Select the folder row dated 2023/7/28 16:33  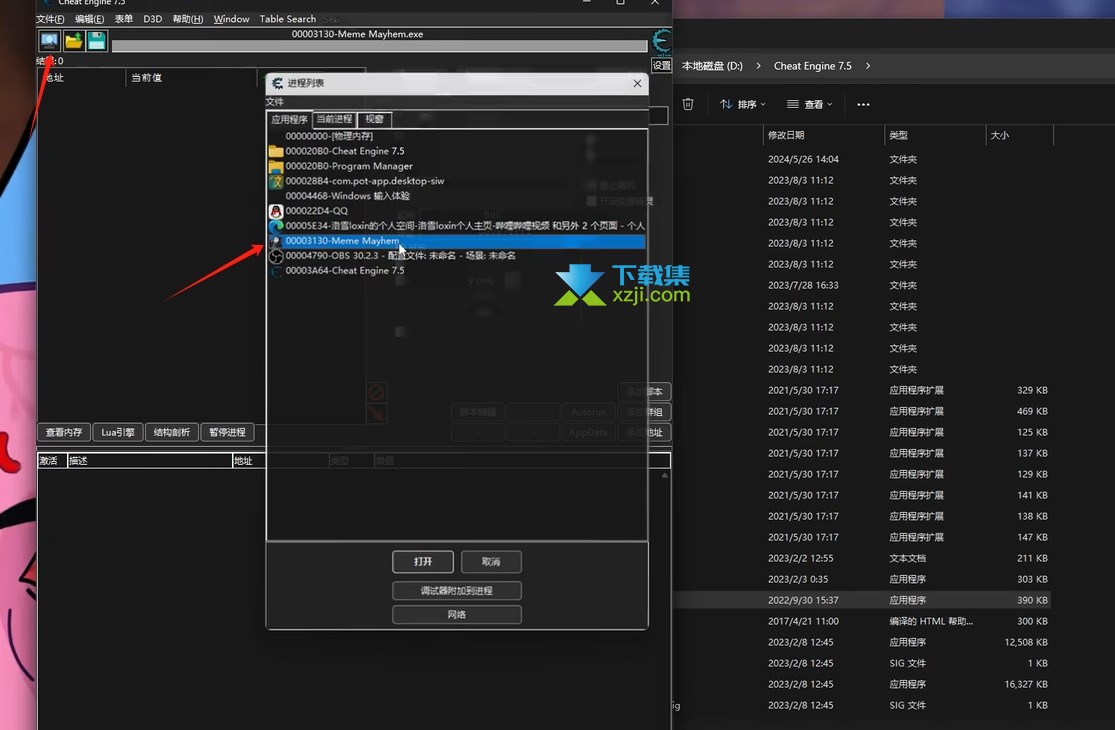(x=862, y=285)
